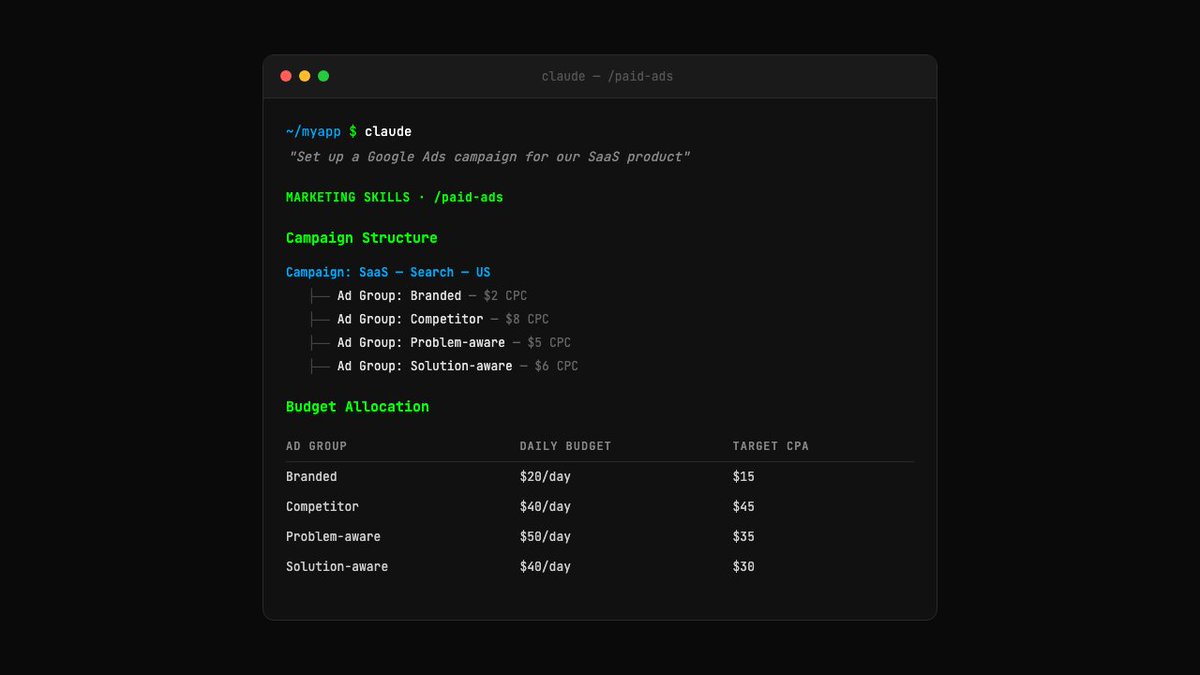Select the 'Ad Group: Problem-aware' tree row

point(440,342)
